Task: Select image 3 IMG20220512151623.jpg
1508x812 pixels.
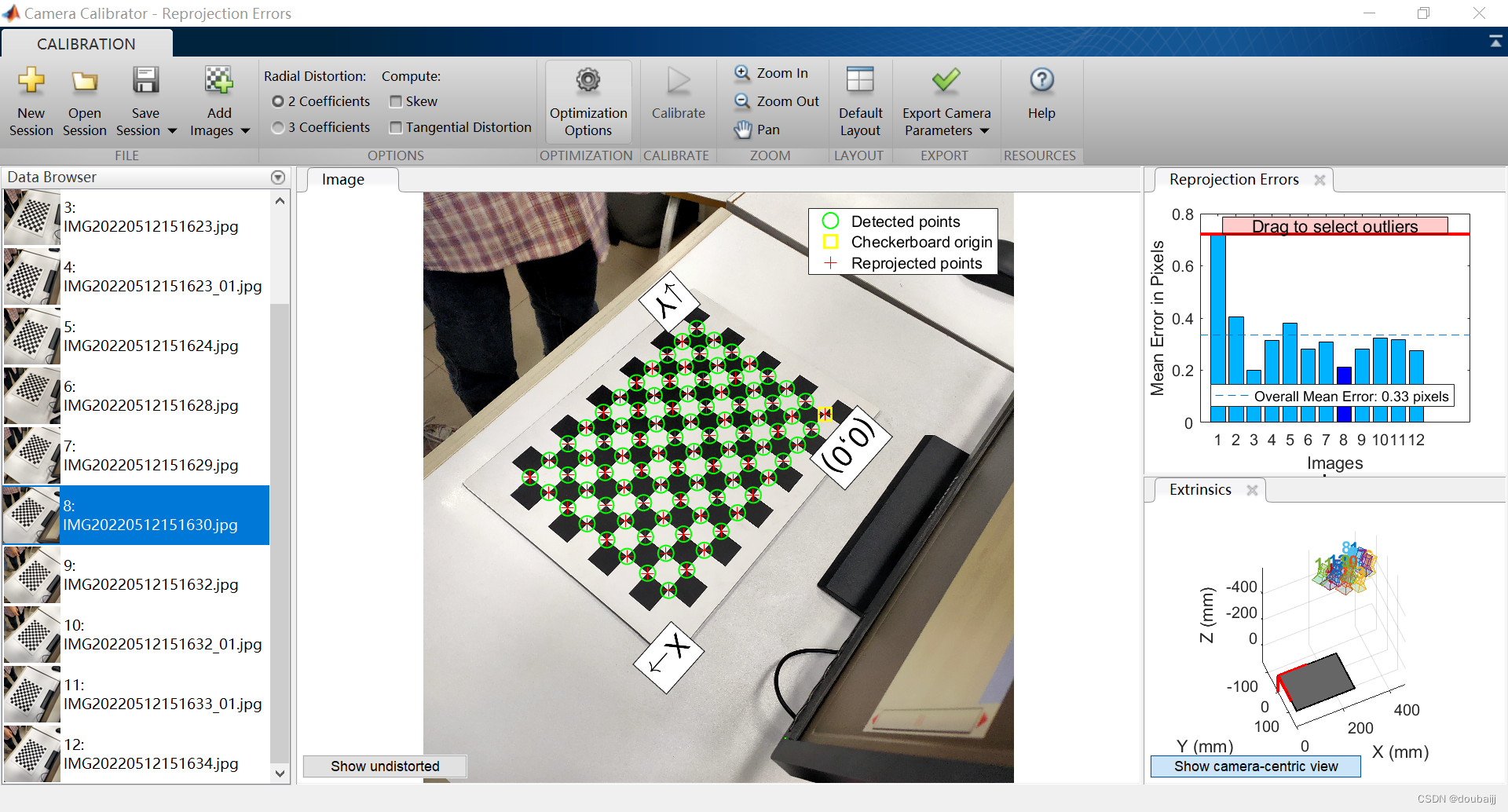Action: coord(137,218)
